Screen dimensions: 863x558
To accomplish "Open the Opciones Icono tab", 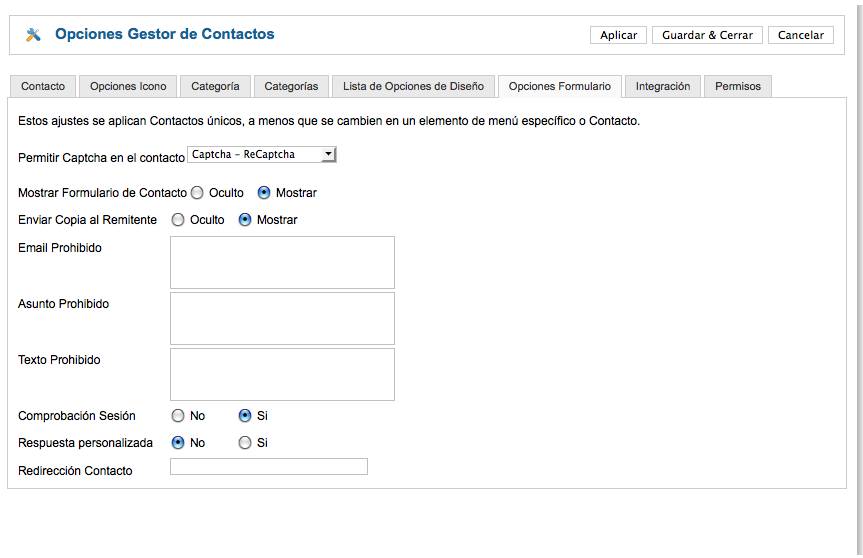I will point(128,86).
